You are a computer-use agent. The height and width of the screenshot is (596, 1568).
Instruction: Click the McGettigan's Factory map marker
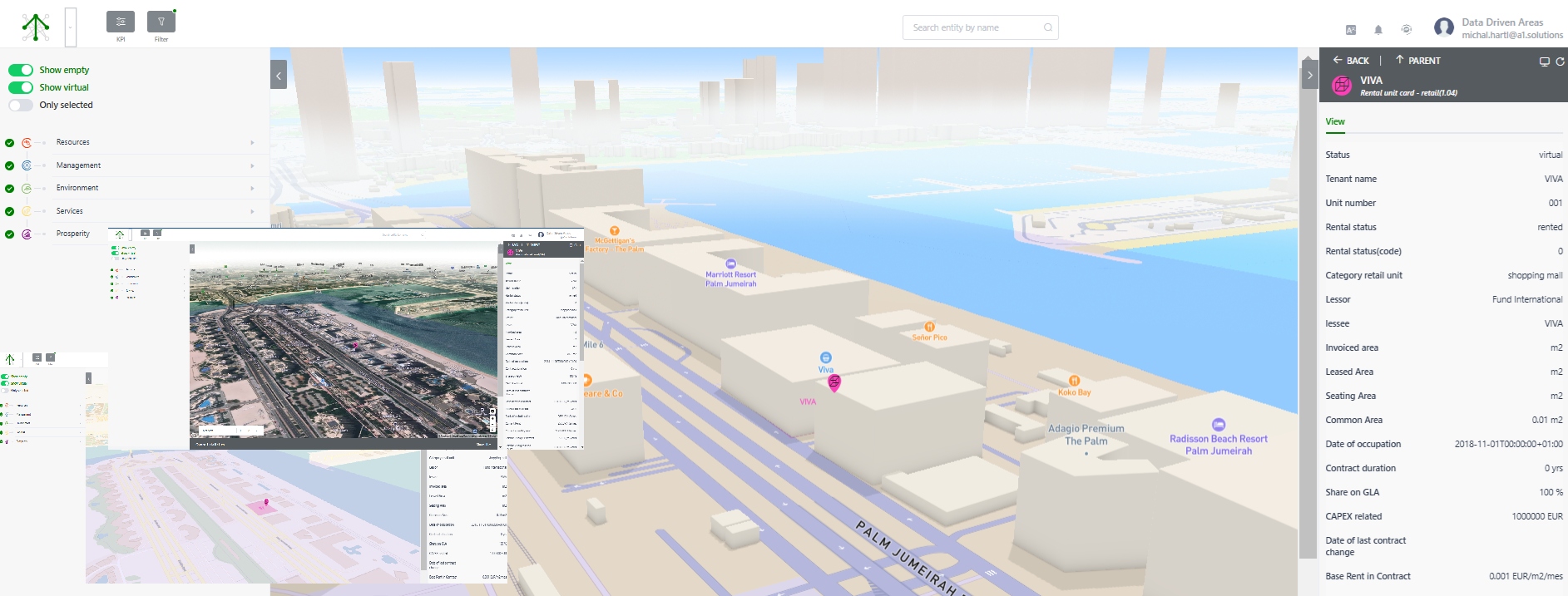point(615,231)
